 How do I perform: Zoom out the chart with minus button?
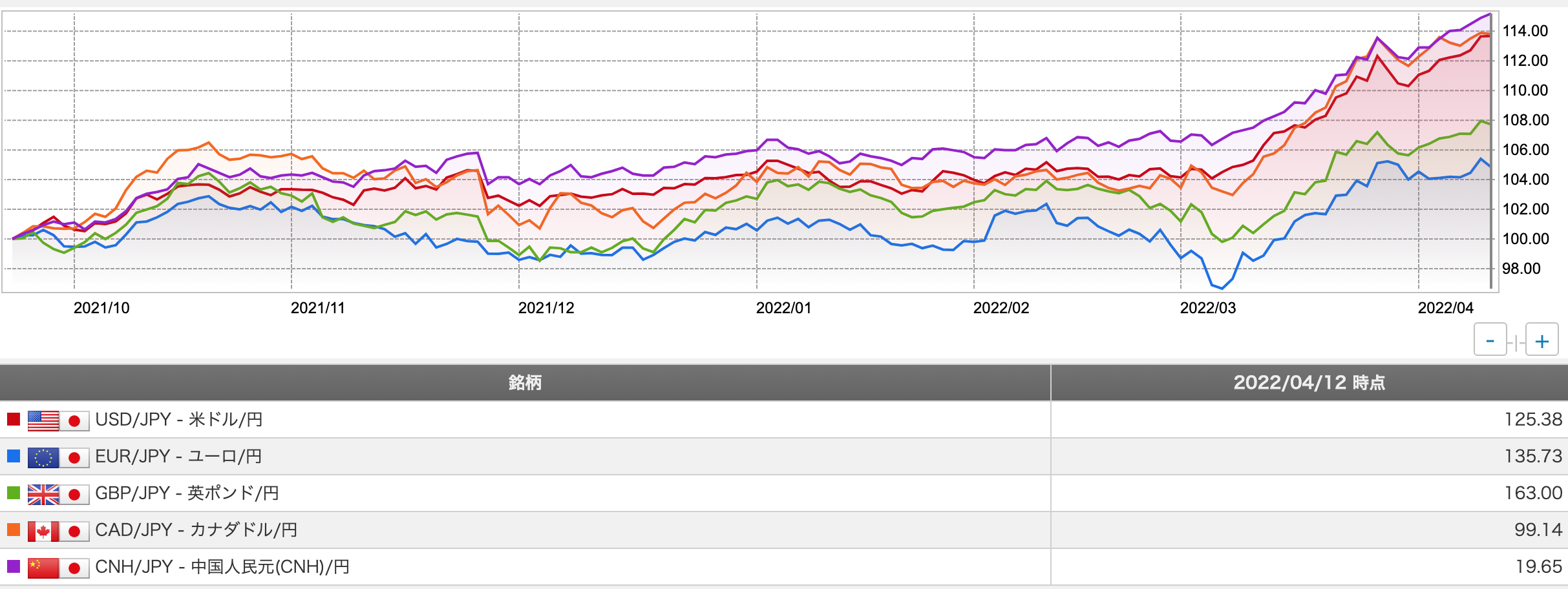[x=1490, y=340]
